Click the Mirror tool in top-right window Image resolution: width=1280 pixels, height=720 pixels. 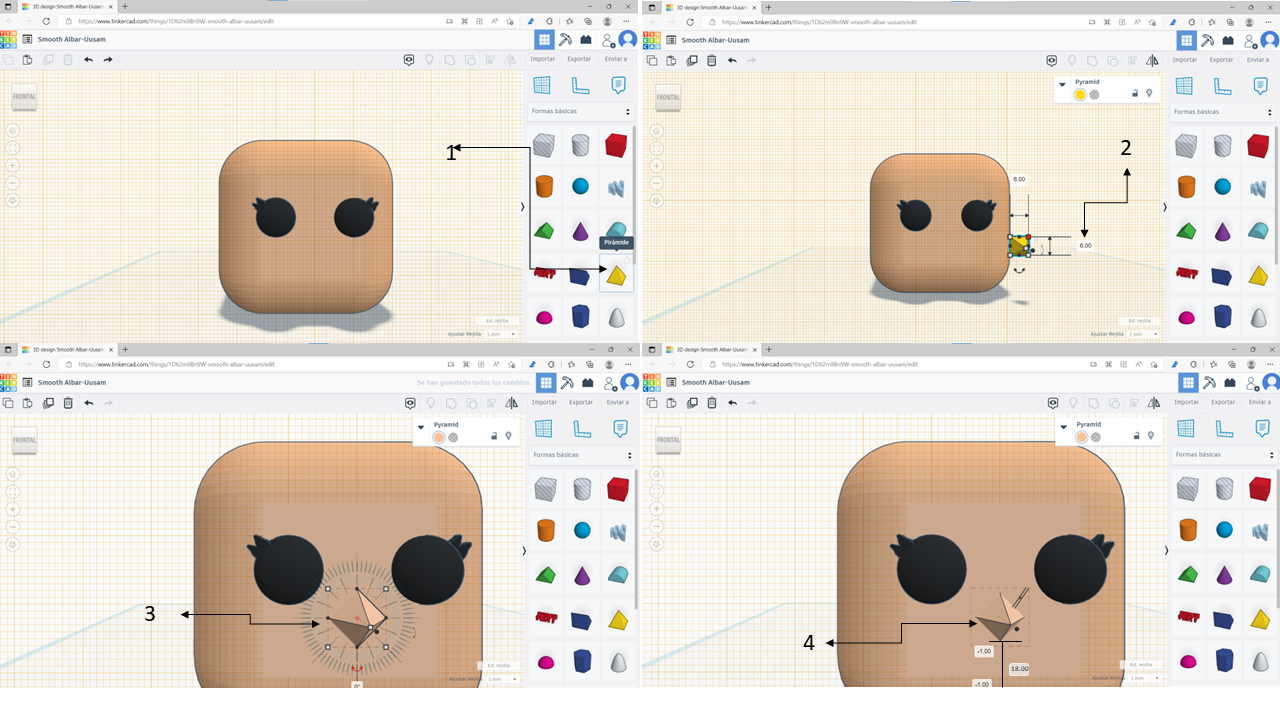pyautogui.click(x=1153, y=60)
